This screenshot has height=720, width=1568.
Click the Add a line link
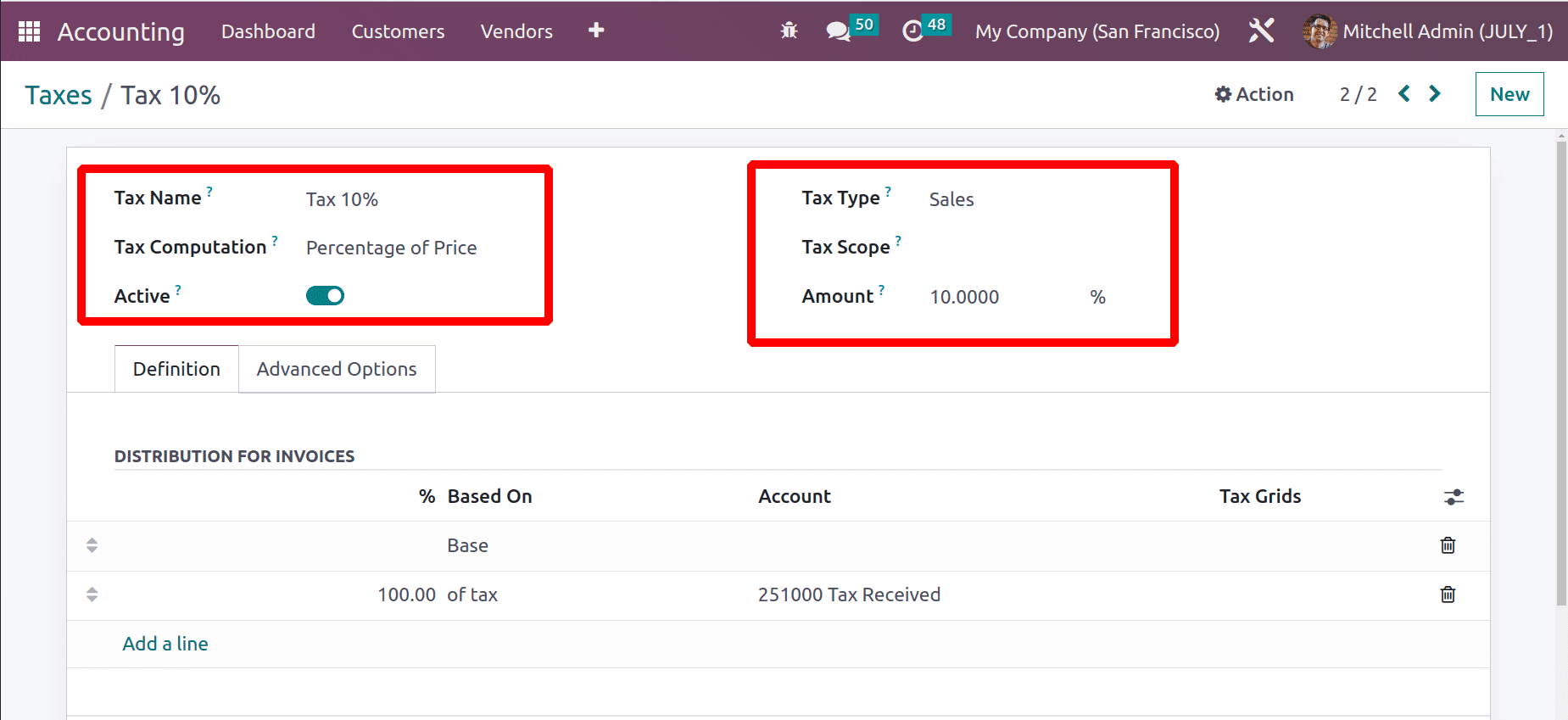165,644
